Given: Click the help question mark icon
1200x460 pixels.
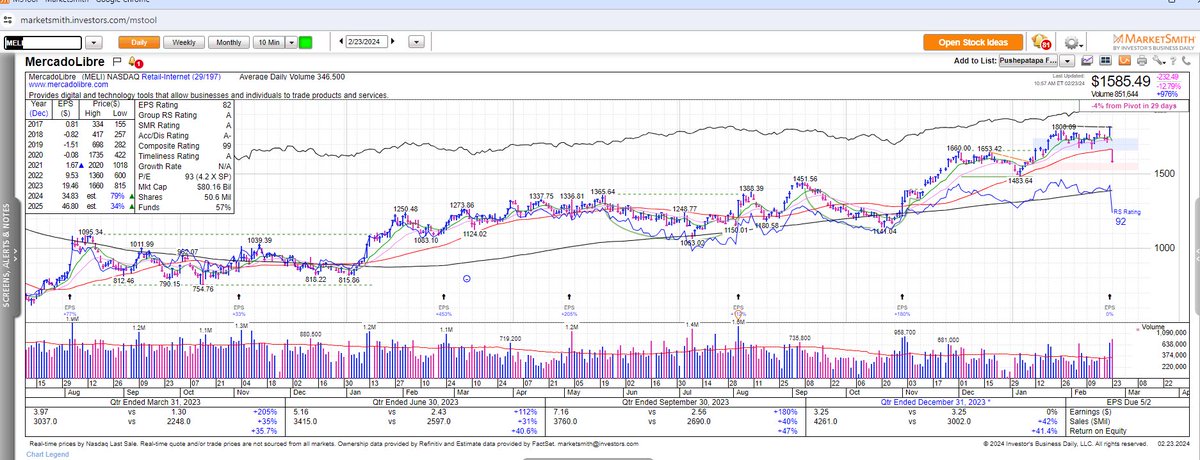Looking at the screenshot, I should coord(1173,62).
